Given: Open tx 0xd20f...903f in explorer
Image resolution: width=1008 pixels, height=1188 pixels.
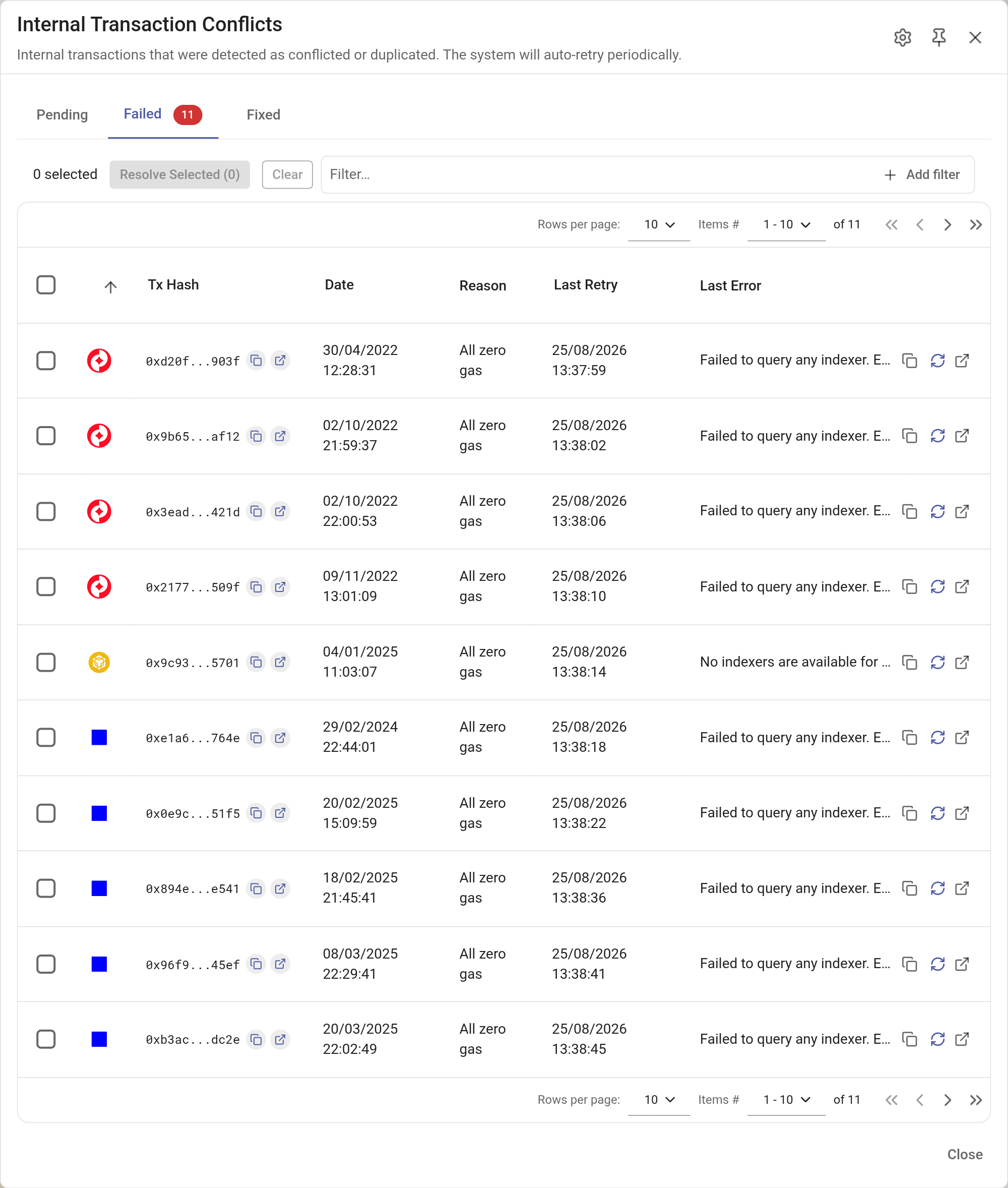Looking at the screenshot, I should [x=280, y=361].
